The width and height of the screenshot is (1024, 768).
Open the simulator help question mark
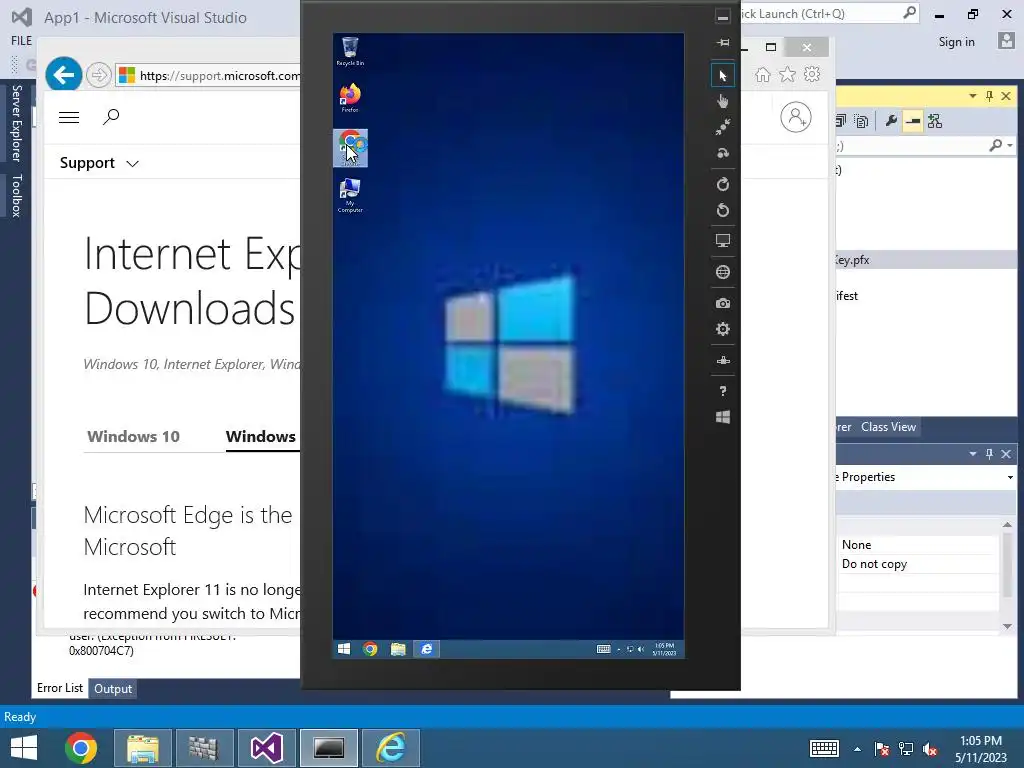coord(723,391)
